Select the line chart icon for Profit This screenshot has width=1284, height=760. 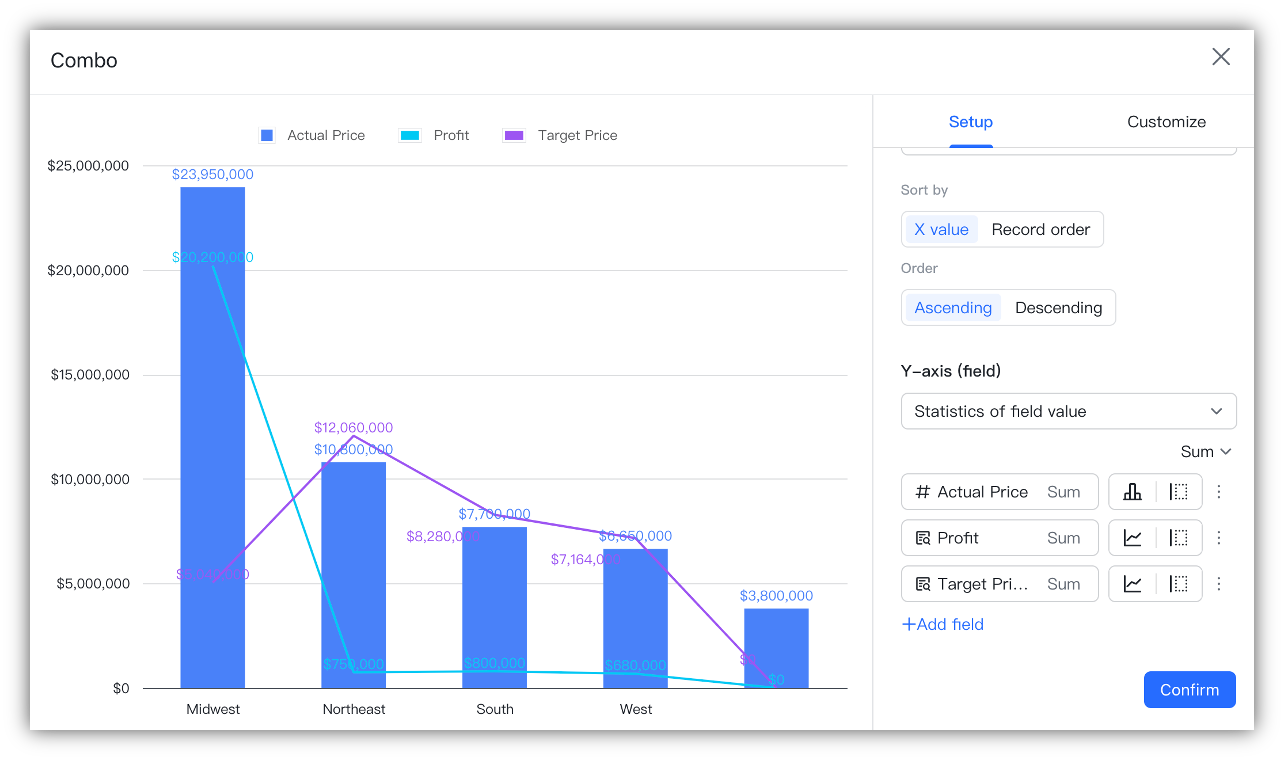click(x=1134, y=537)
